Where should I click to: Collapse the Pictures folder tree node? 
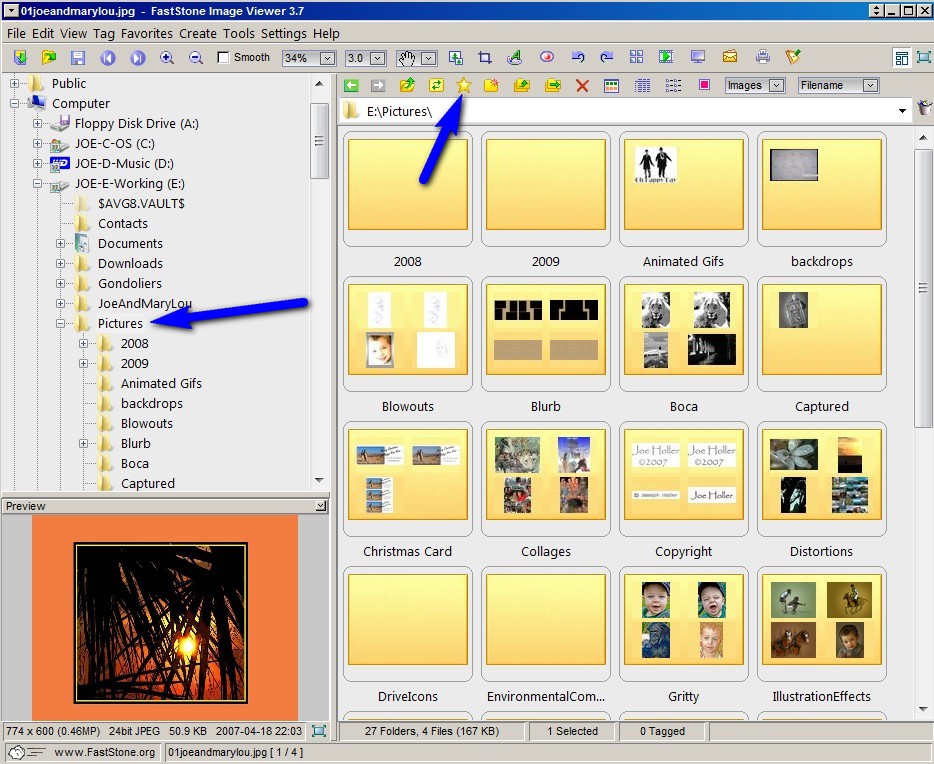click(x=61, y=323)
